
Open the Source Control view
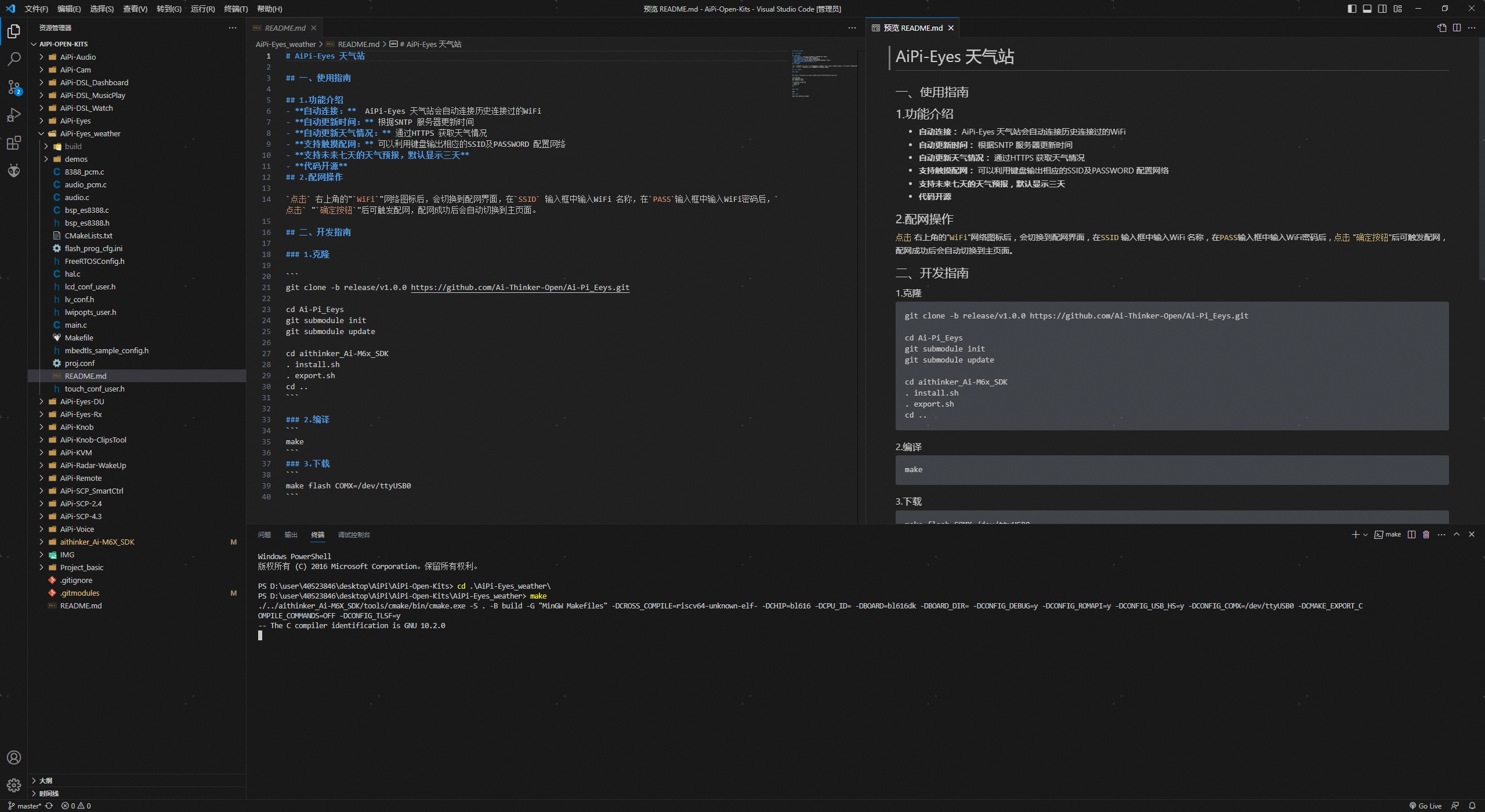pyautogui.click(x=14, y=87)
